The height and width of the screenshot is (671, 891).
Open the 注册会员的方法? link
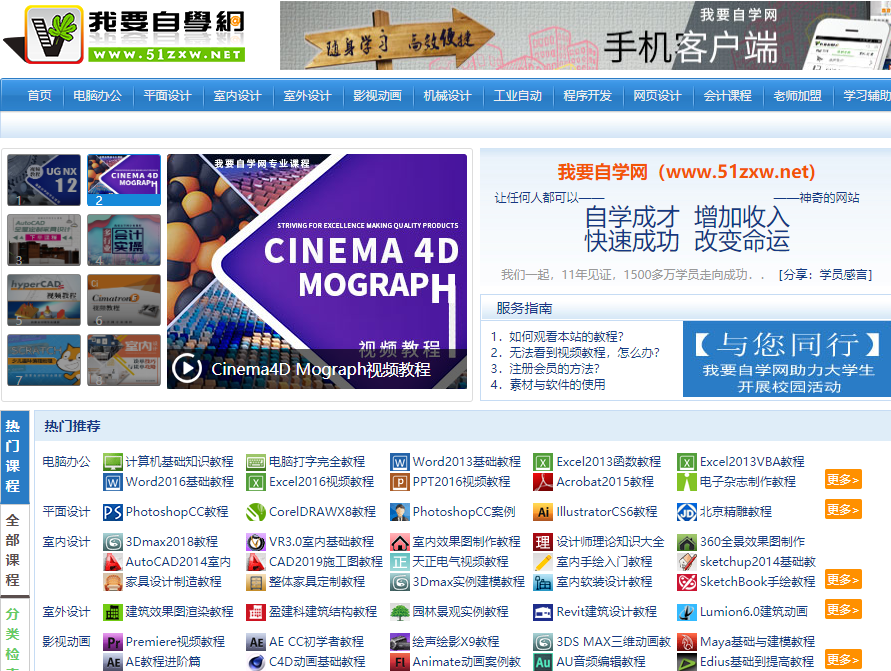(554, 368)
